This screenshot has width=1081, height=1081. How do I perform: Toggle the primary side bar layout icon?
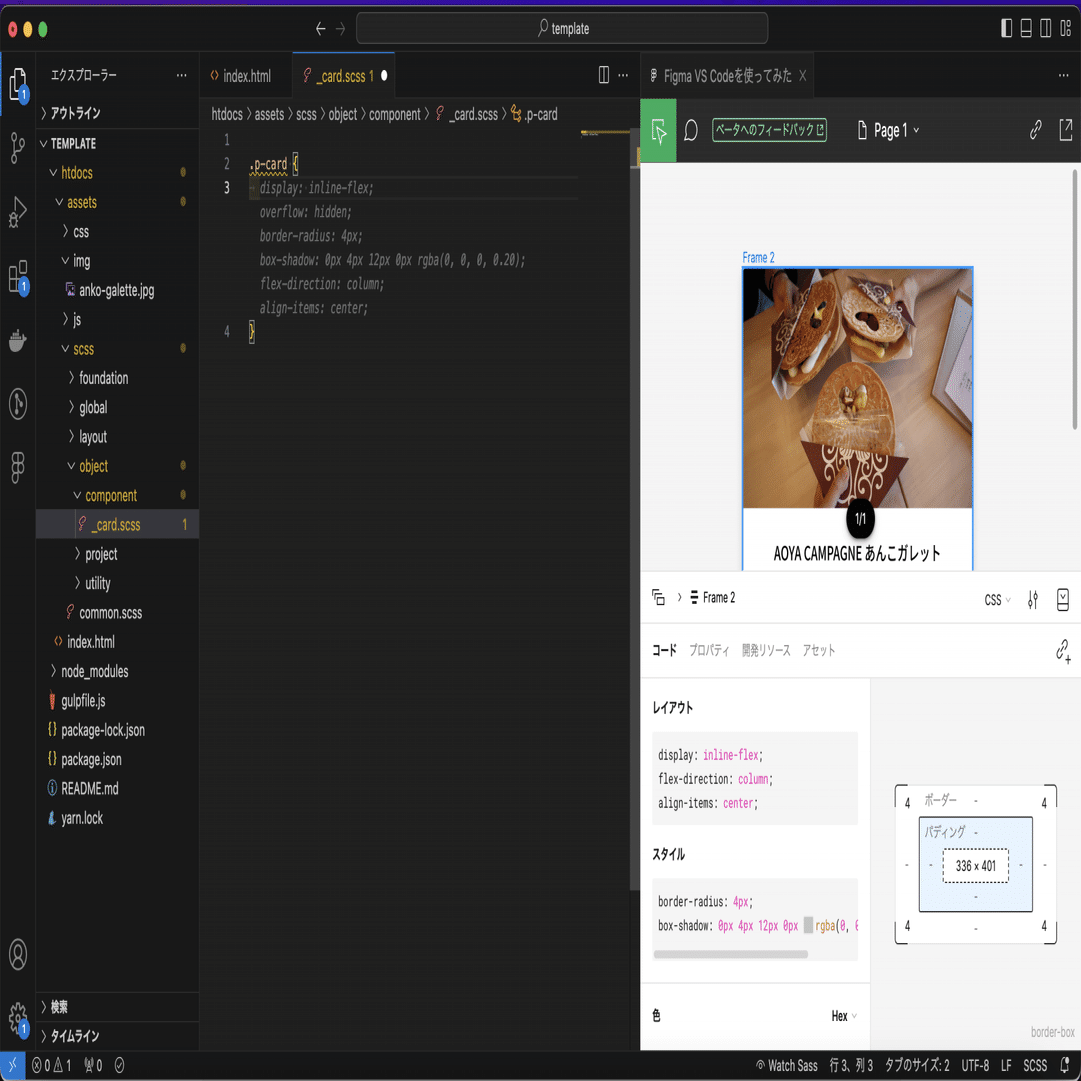coord(1007,28)
